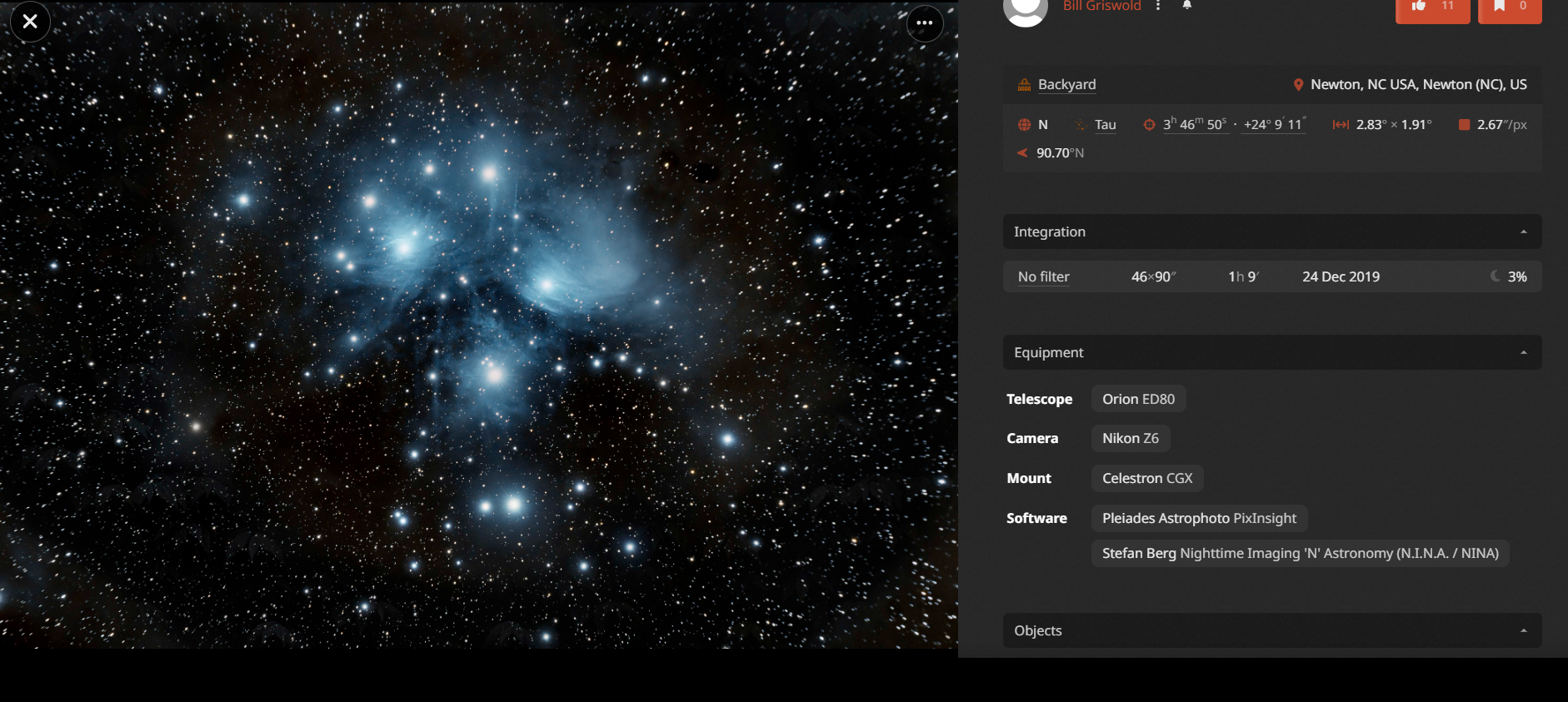Select the Mount label
Image resolution: width=1568 pixels, height=702 pixels.
tap(1029, 478)
